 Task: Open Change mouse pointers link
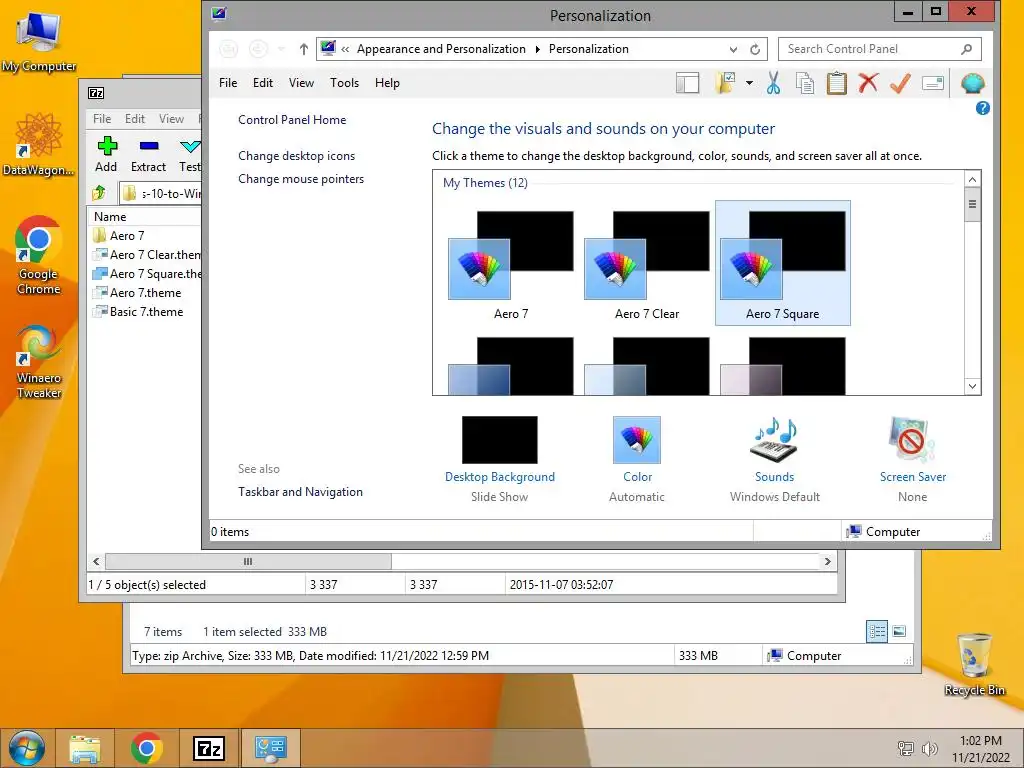[301, 178]
